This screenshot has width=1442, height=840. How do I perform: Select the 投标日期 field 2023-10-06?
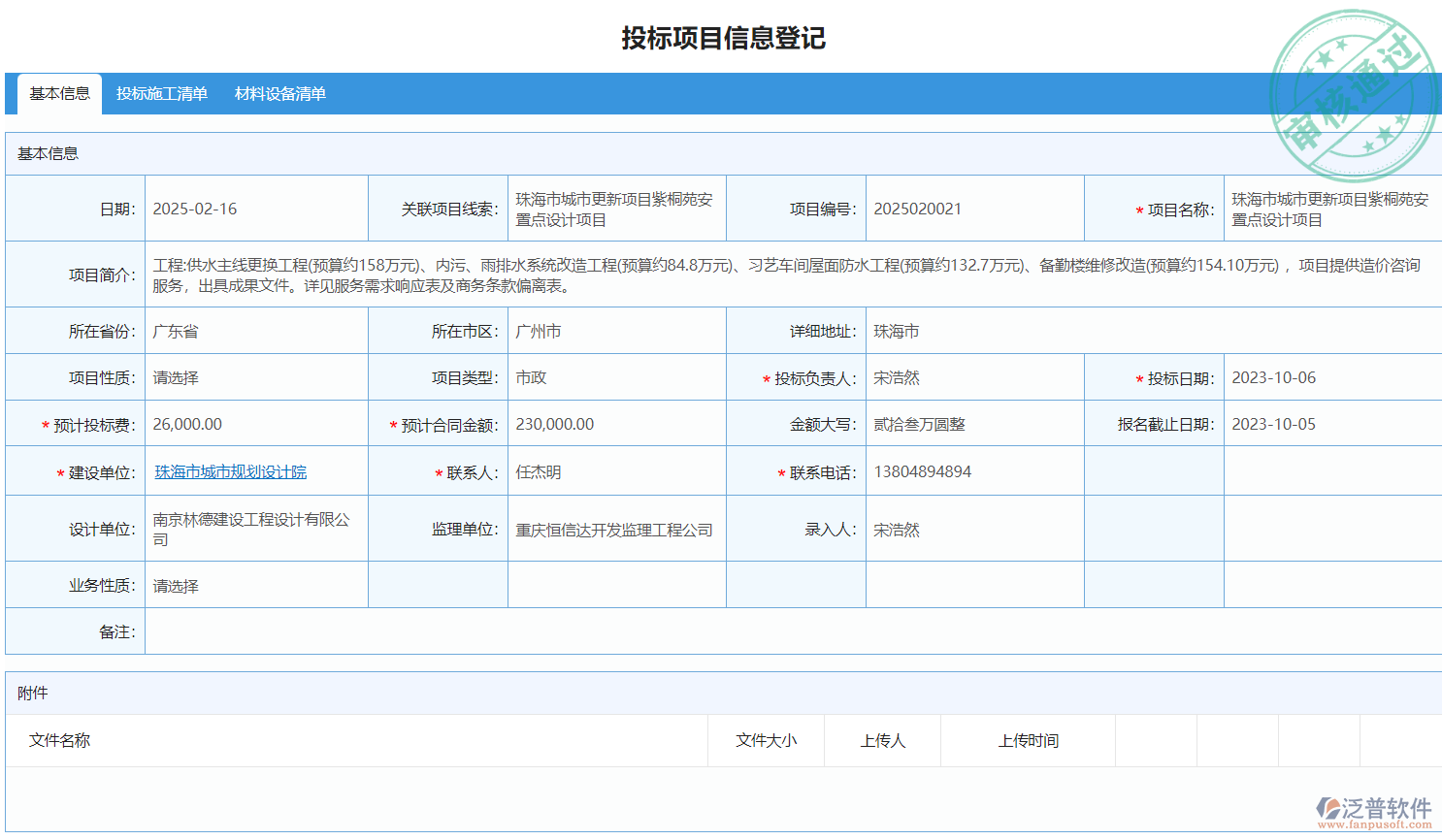(x=1329, y=378)
